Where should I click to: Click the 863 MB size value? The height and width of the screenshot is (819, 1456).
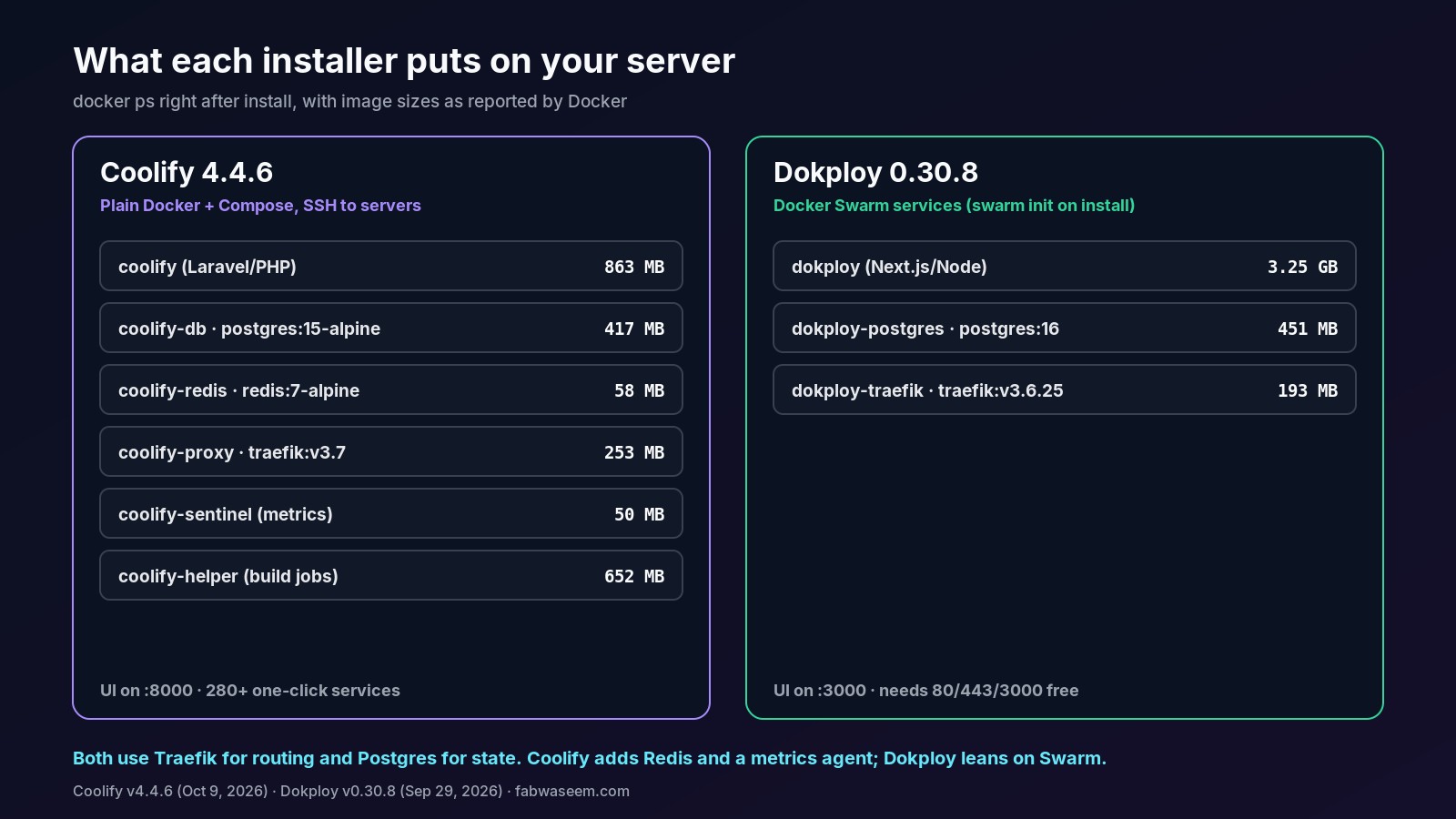(634, 267)
